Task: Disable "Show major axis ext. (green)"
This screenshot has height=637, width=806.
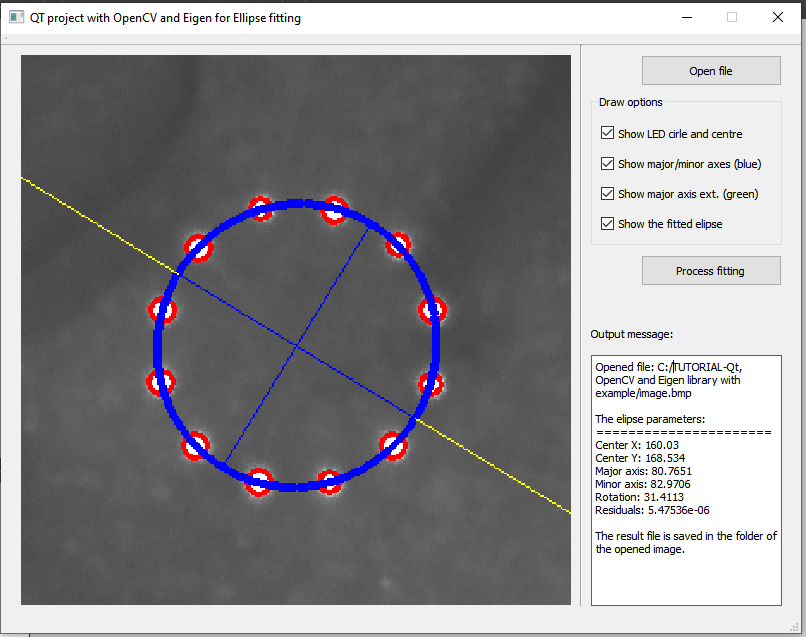Action: (x=607, y=193)
